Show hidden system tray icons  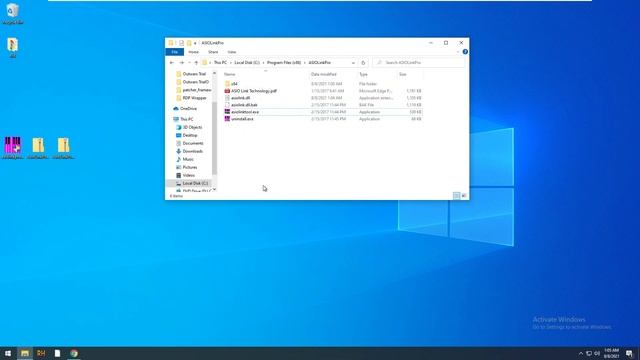point(581,353)
